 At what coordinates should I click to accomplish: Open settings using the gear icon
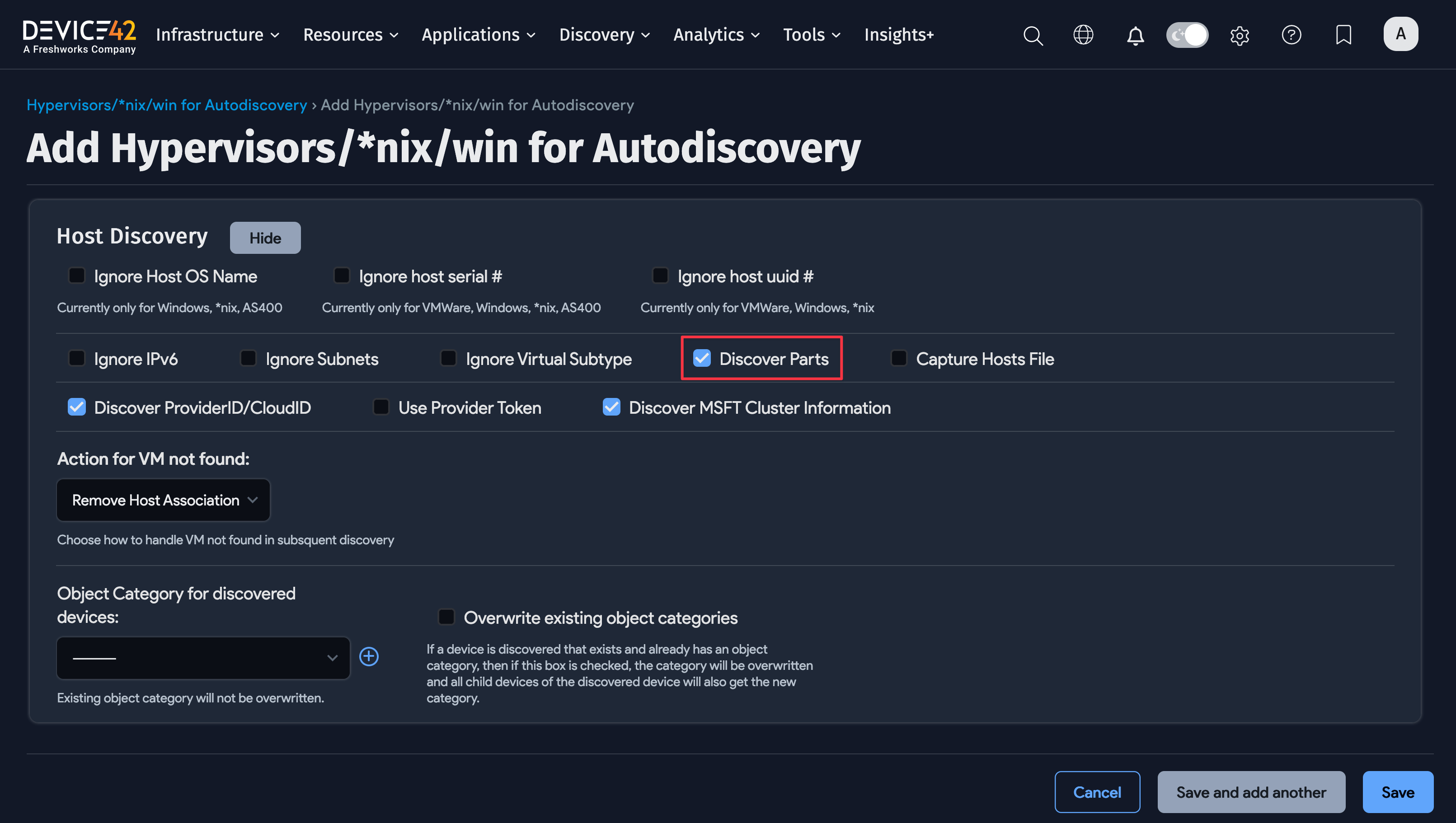click(1240, 35)
